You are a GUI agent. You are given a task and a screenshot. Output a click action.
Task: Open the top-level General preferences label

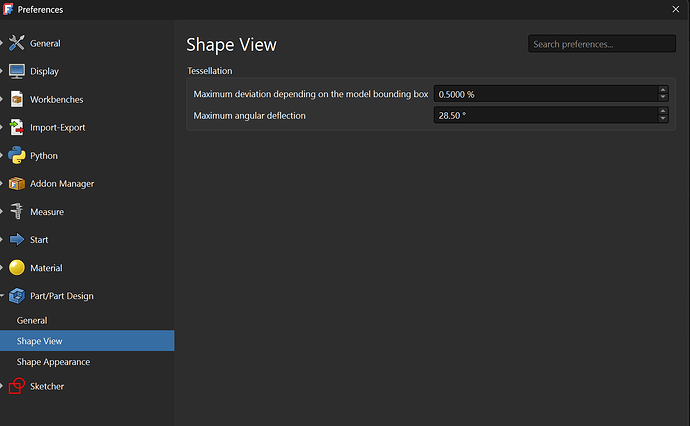(x=45, y=44)
